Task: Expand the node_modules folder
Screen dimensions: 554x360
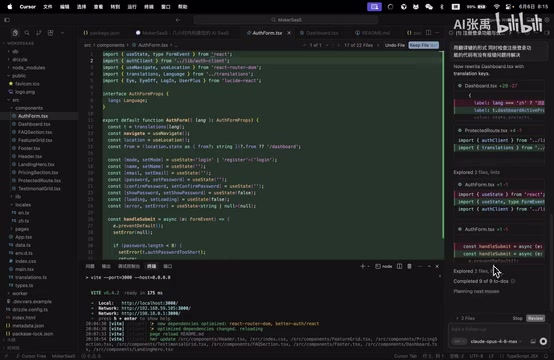Action: coord(28,67)
